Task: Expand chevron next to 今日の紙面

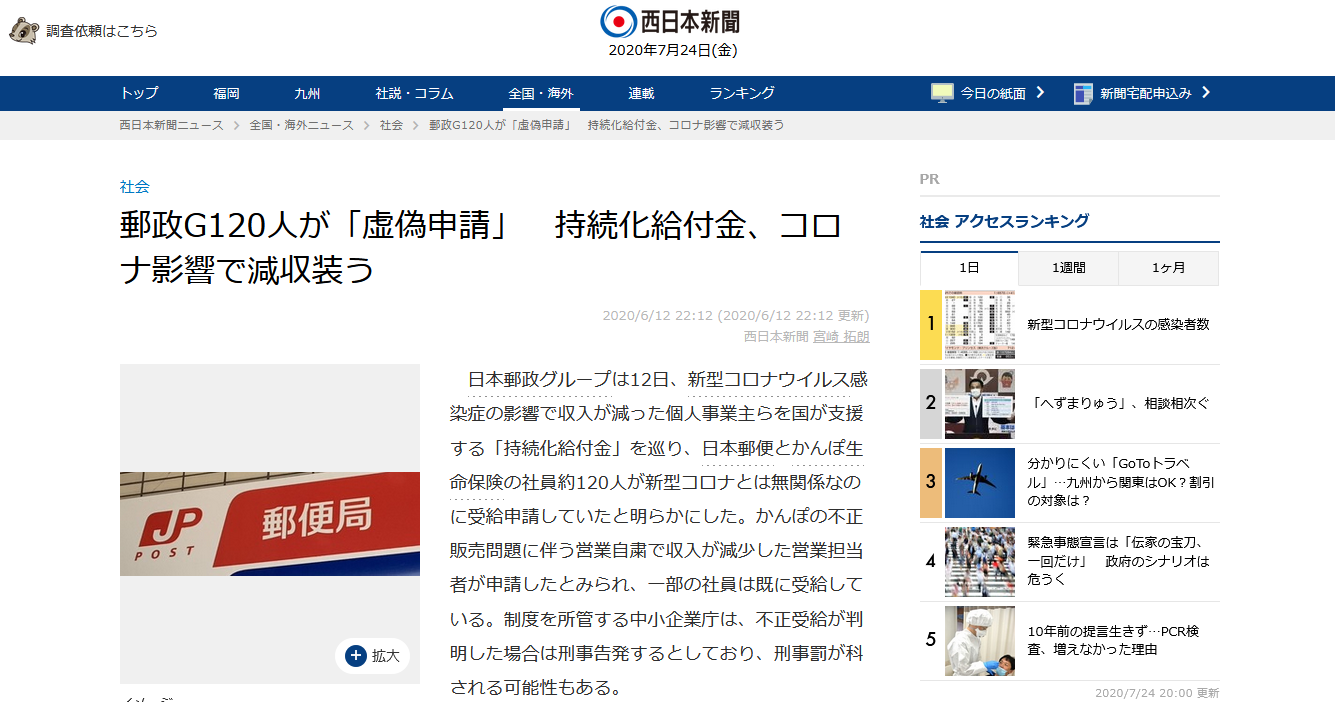Action: click(1040, 93)
